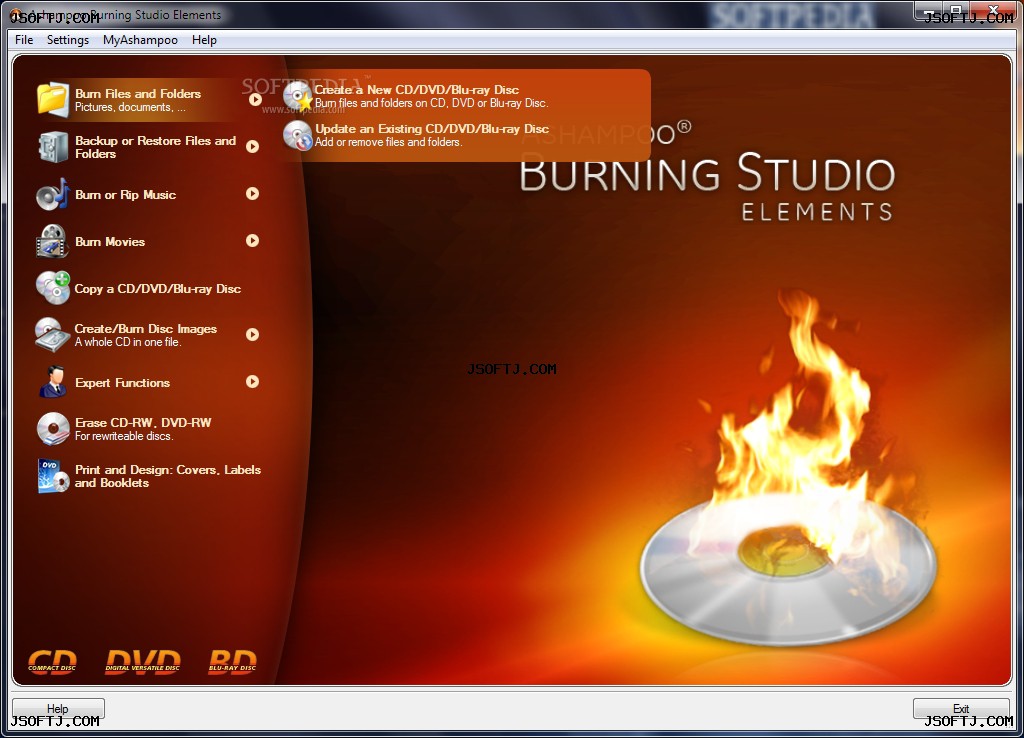Expand the Burn Movies submenu arrow

[253, 240]
